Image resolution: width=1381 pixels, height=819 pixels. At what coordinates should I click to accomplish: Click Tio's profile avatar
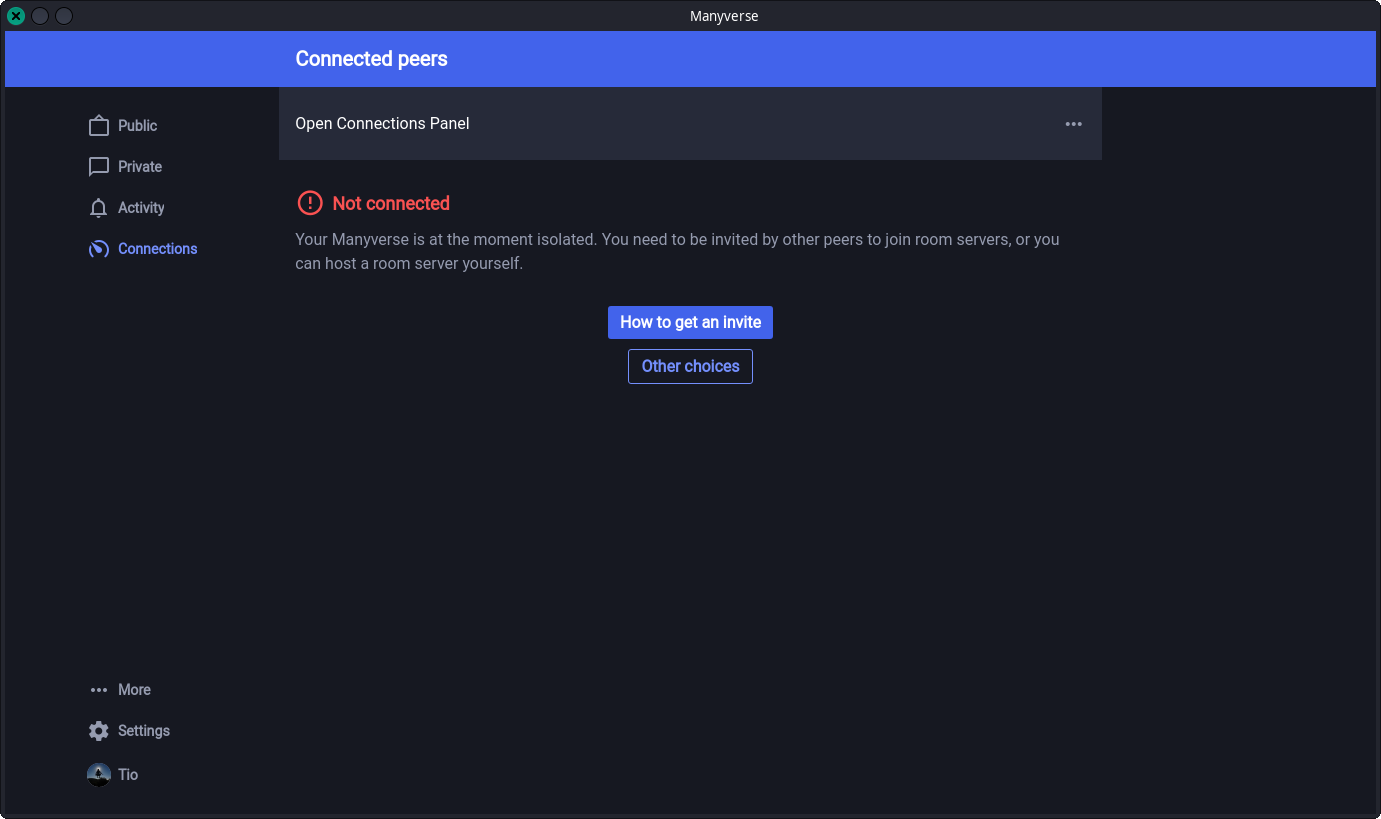98,775
